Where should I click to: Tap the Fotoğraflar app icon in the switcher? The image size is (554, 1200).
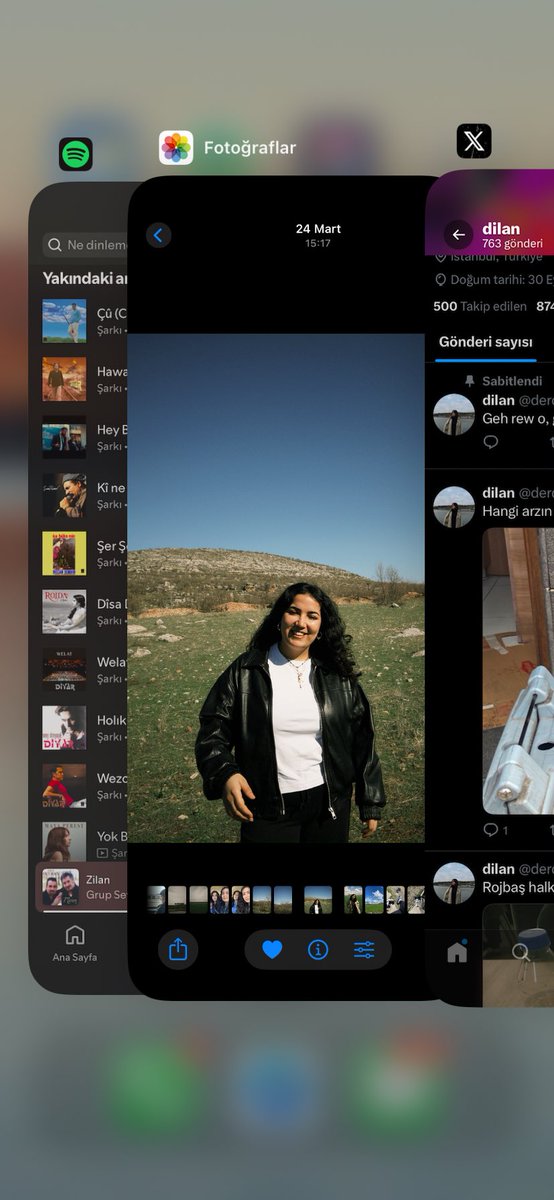(x=176, y=148)
